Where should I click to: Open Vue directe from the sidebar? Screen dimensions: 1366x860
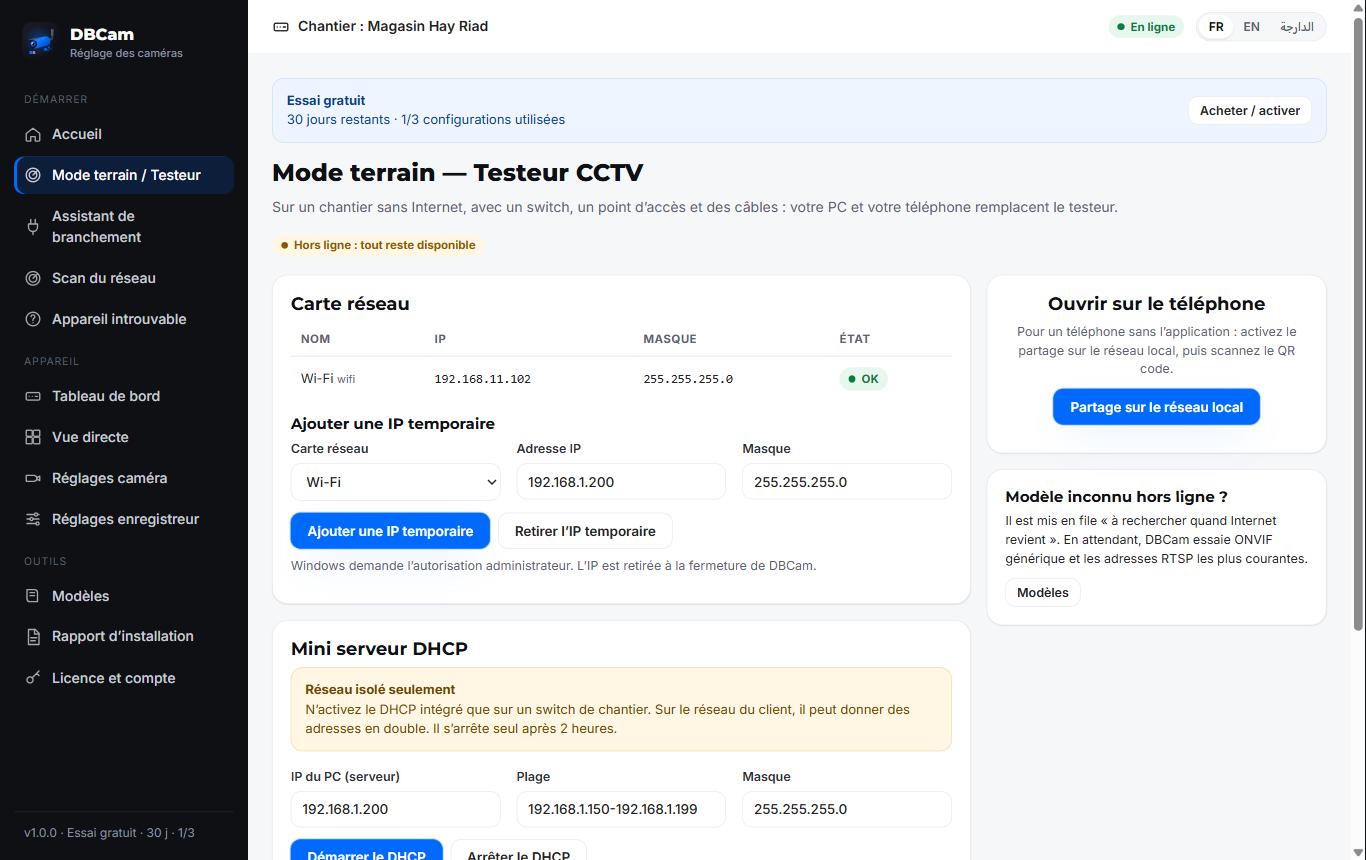tap(124, 437)
